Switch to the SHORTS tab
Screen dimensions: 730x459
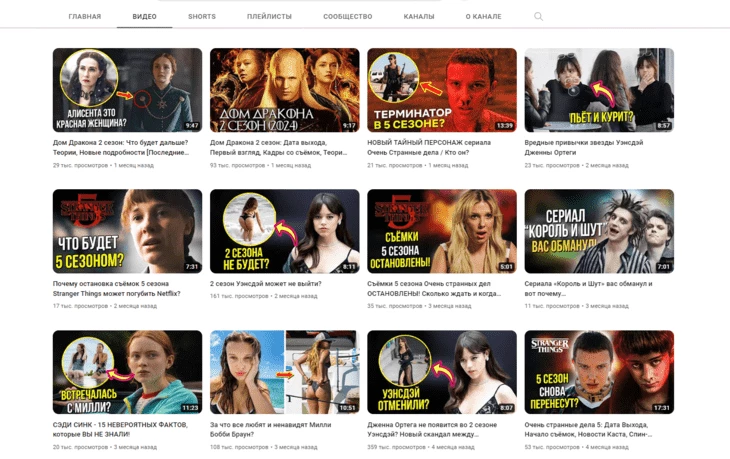(202, 16)
